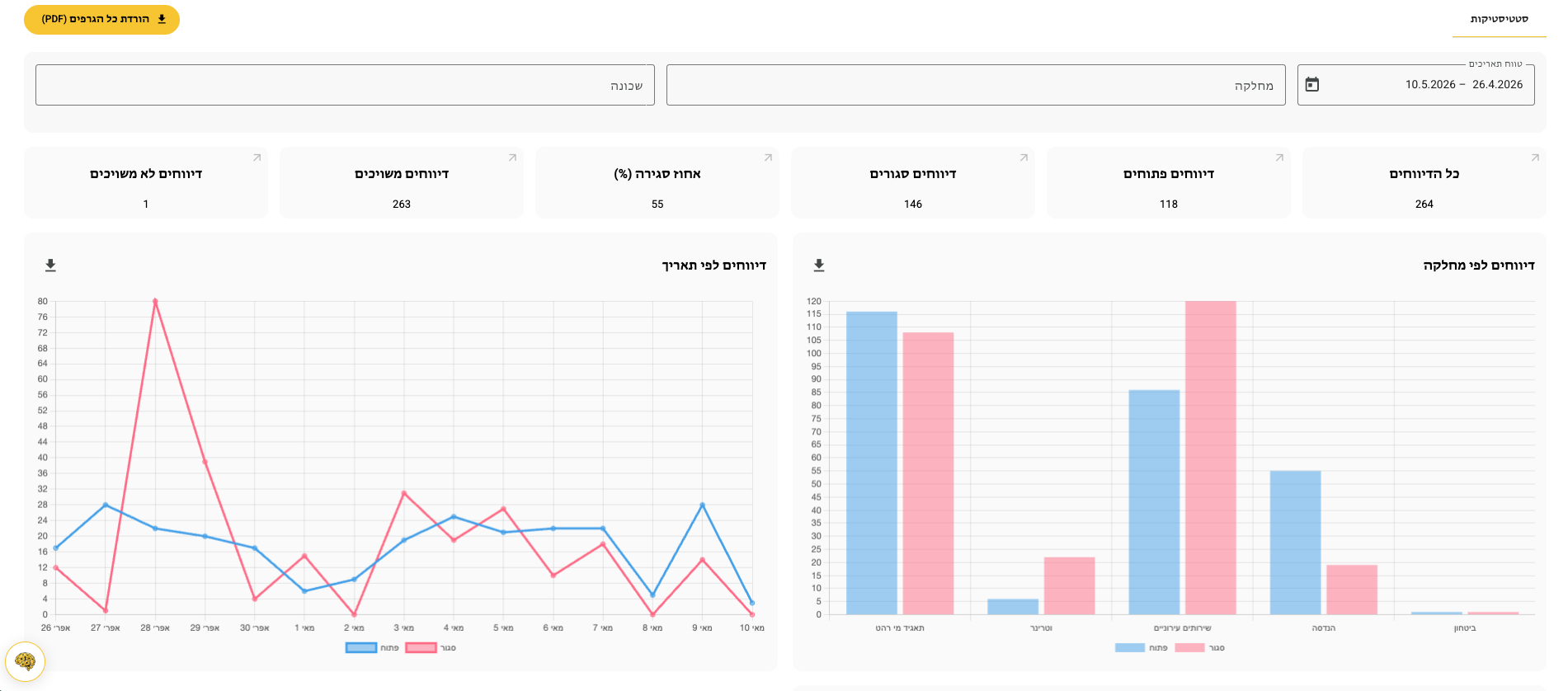1568x691 pixels.
Task: Toggle the pink סגור legend in the bar chart
Action: tap(1199, 648)
